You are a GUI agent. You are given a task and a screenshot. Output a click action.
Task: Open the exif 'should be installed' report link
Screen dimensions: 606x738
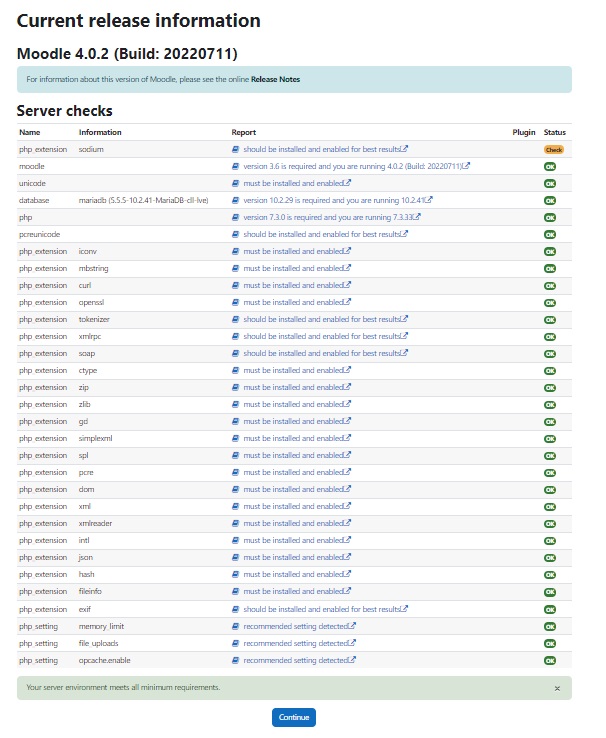325,609
